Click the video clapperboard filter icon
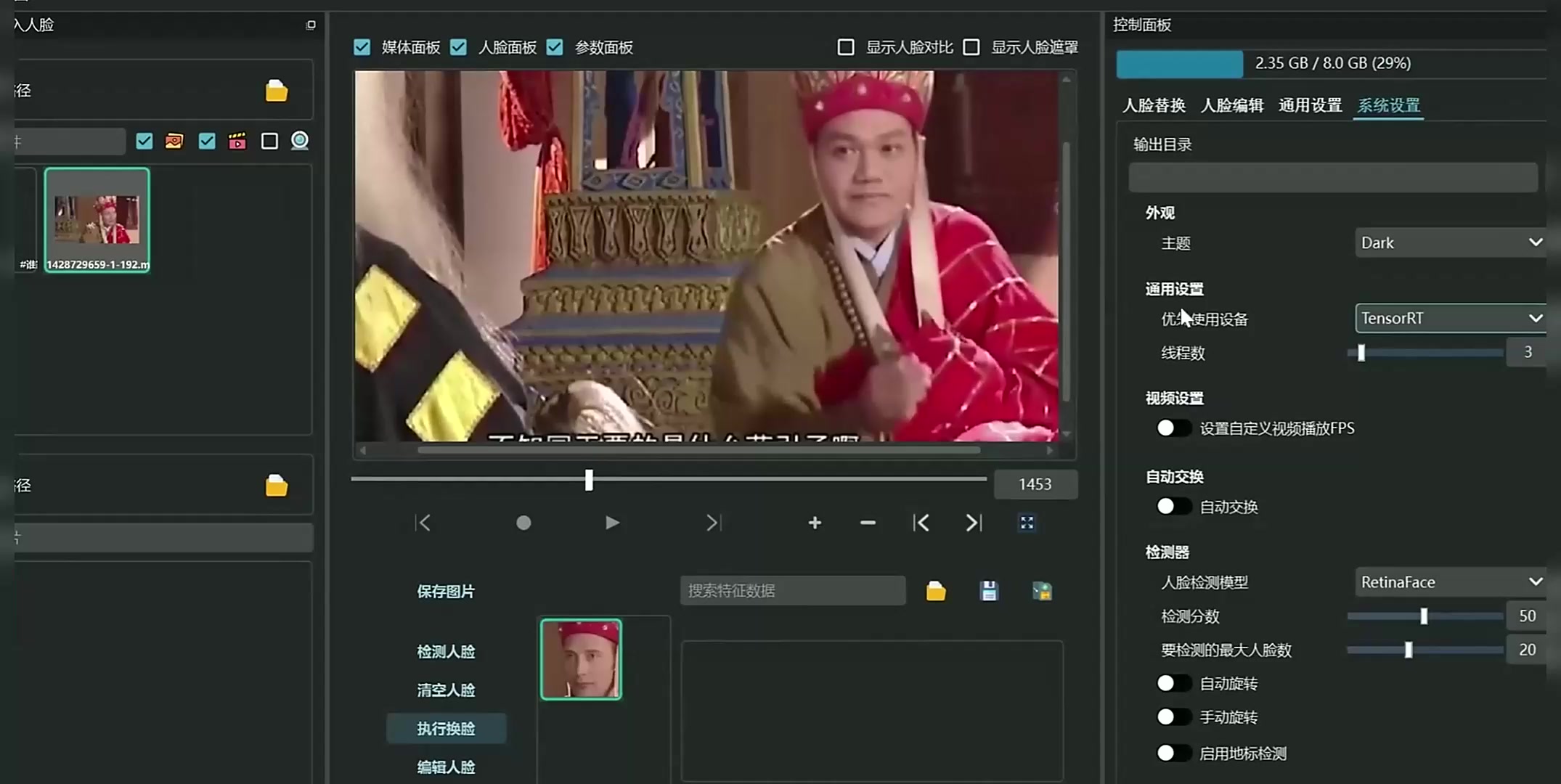The image size is (1561, 784). coord(237,141)
